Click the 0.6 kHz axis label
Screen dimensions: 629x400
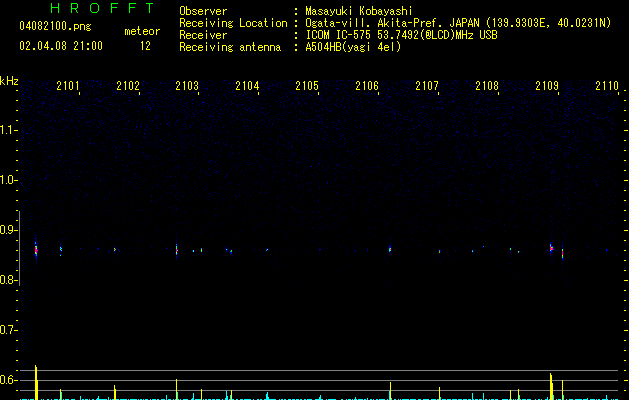[x=8, y=380]
